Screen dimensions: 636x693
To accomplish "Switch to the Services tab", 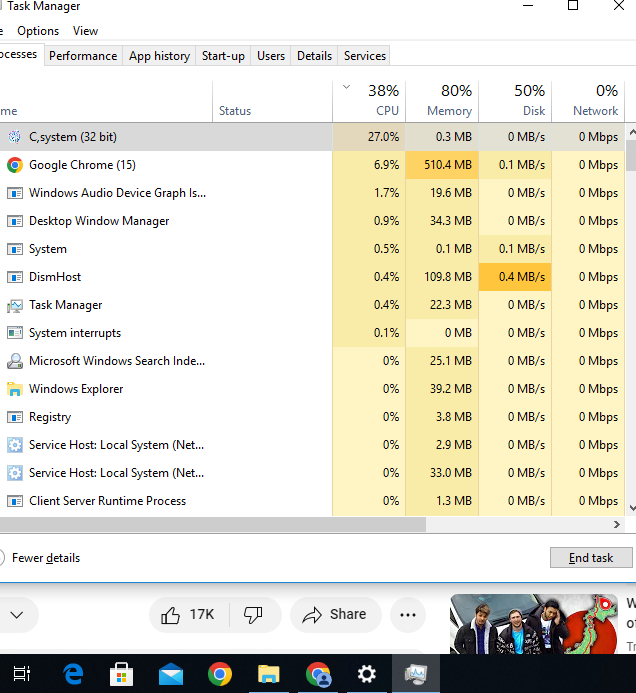I will [x=365, y=56].
